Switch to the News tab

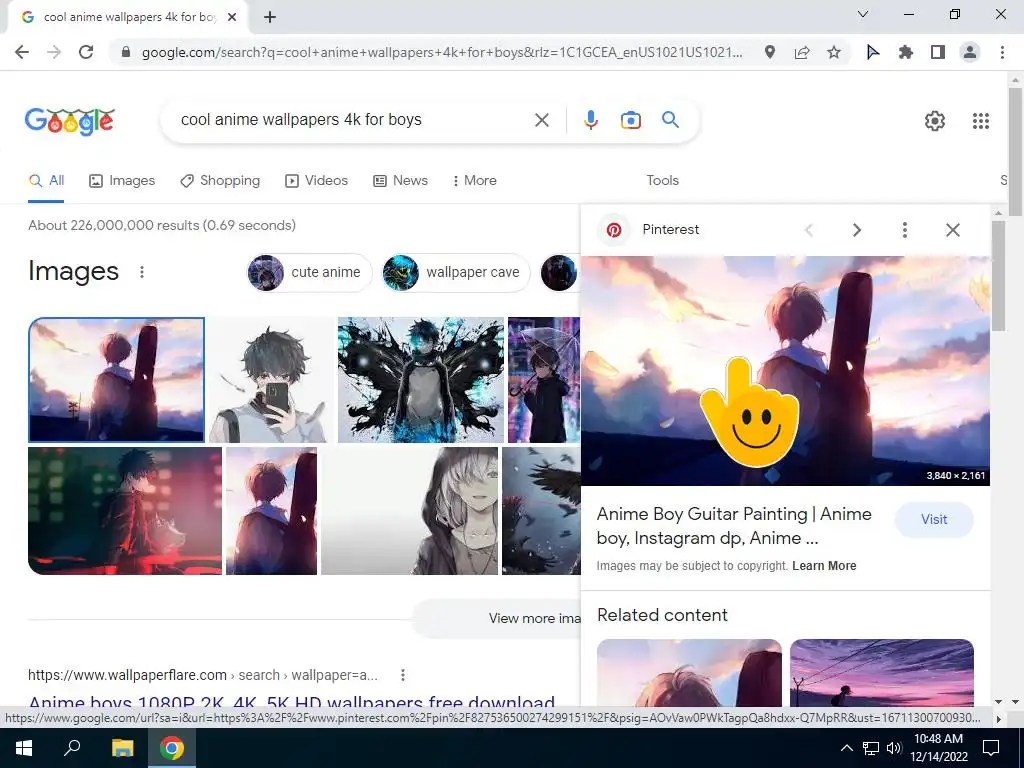pos(400,180)
